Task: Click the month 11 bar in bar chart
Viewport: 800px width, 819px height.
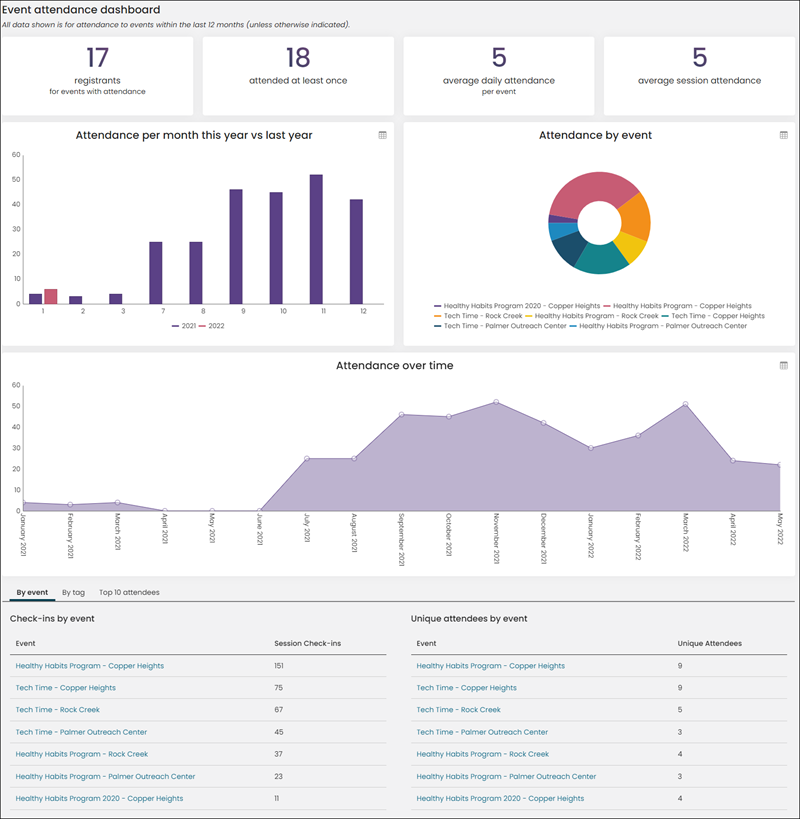Action: (x=316, y=239)
